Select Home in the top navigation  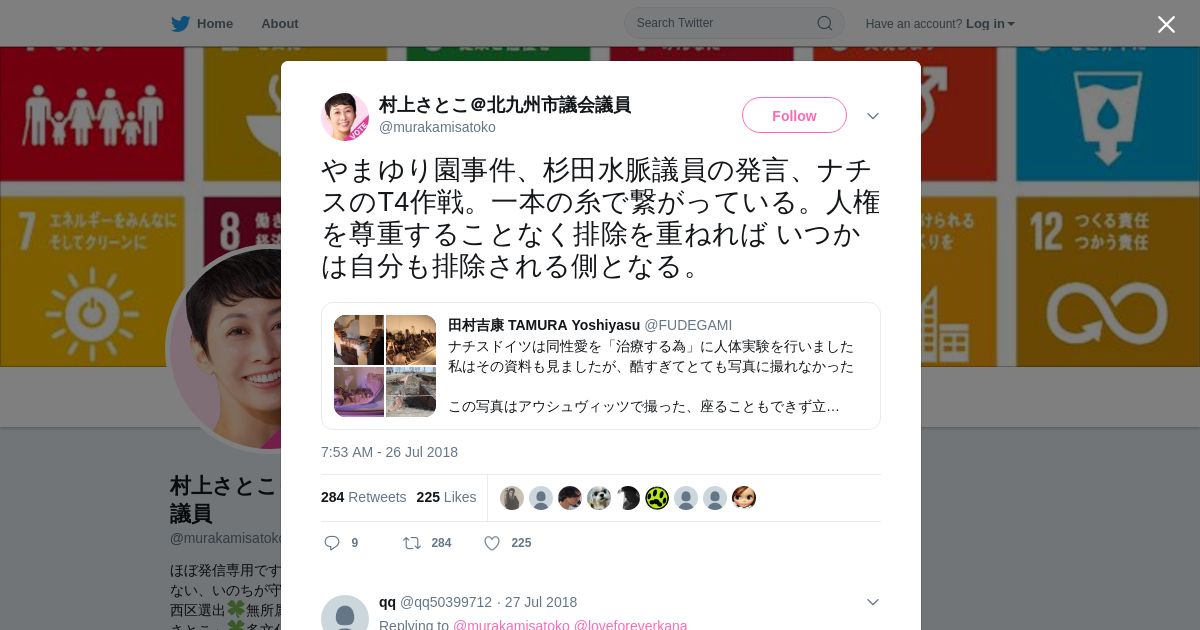[x=215, y=23]
